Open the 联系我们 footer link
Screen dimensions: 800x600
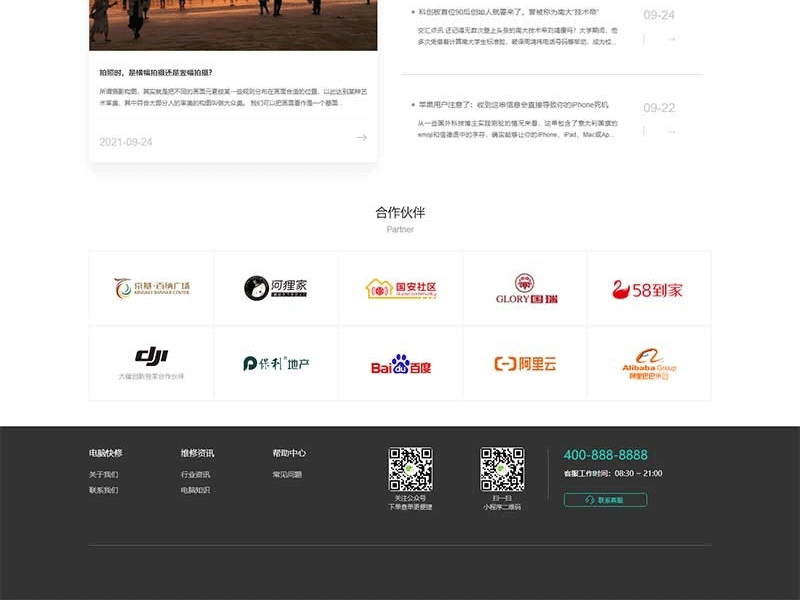(104, 490)
